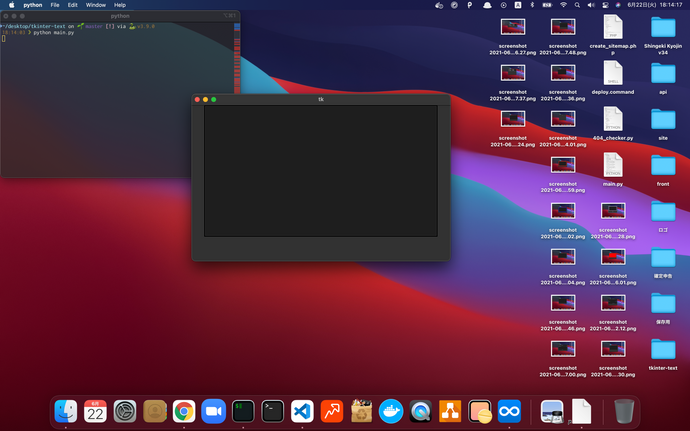Viewport: 690px width, 431px height.
Task: Click the green zoom button of tk window
Action: 214,99
